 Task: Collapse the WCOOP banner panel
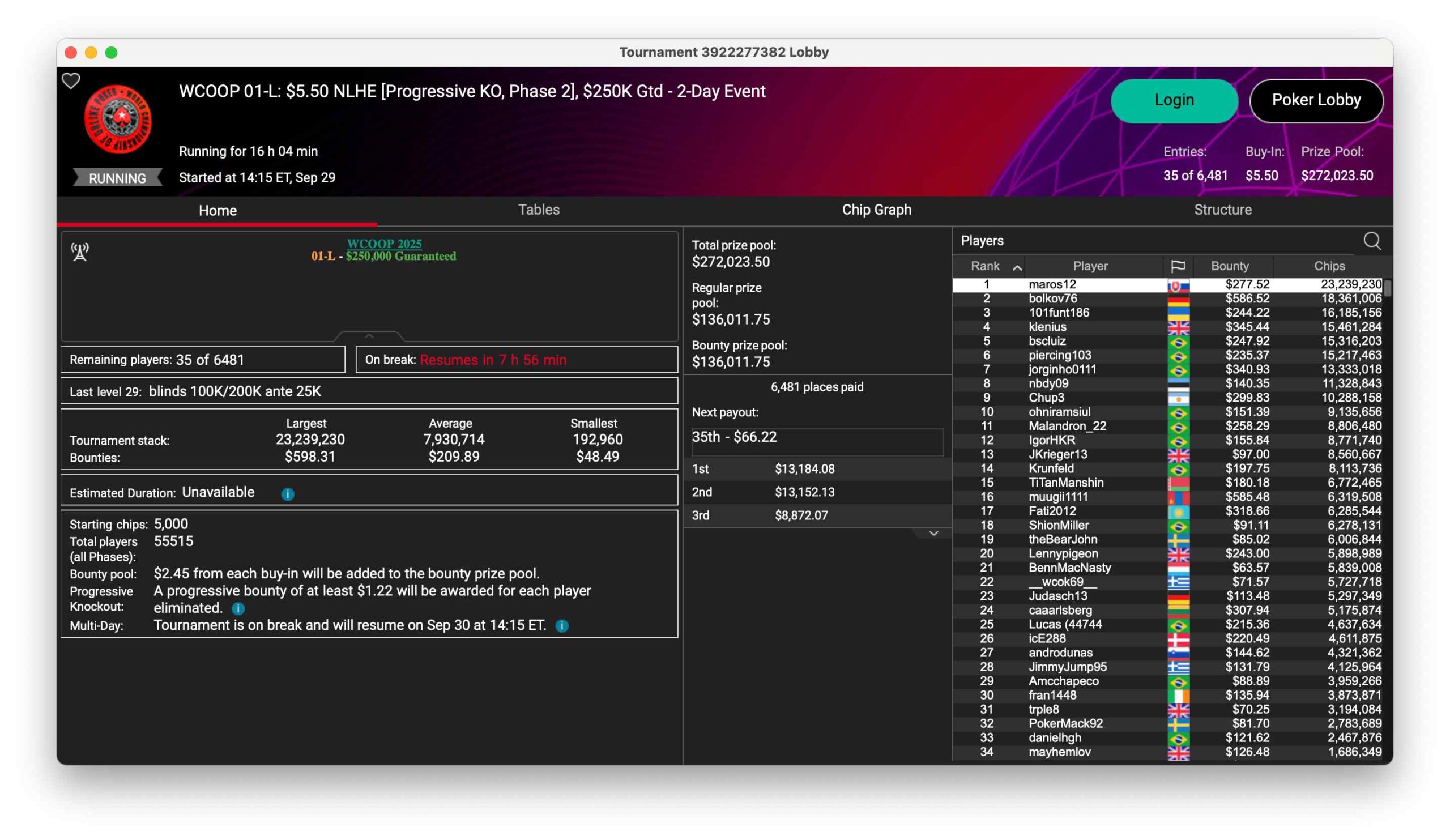pos(369,336)
